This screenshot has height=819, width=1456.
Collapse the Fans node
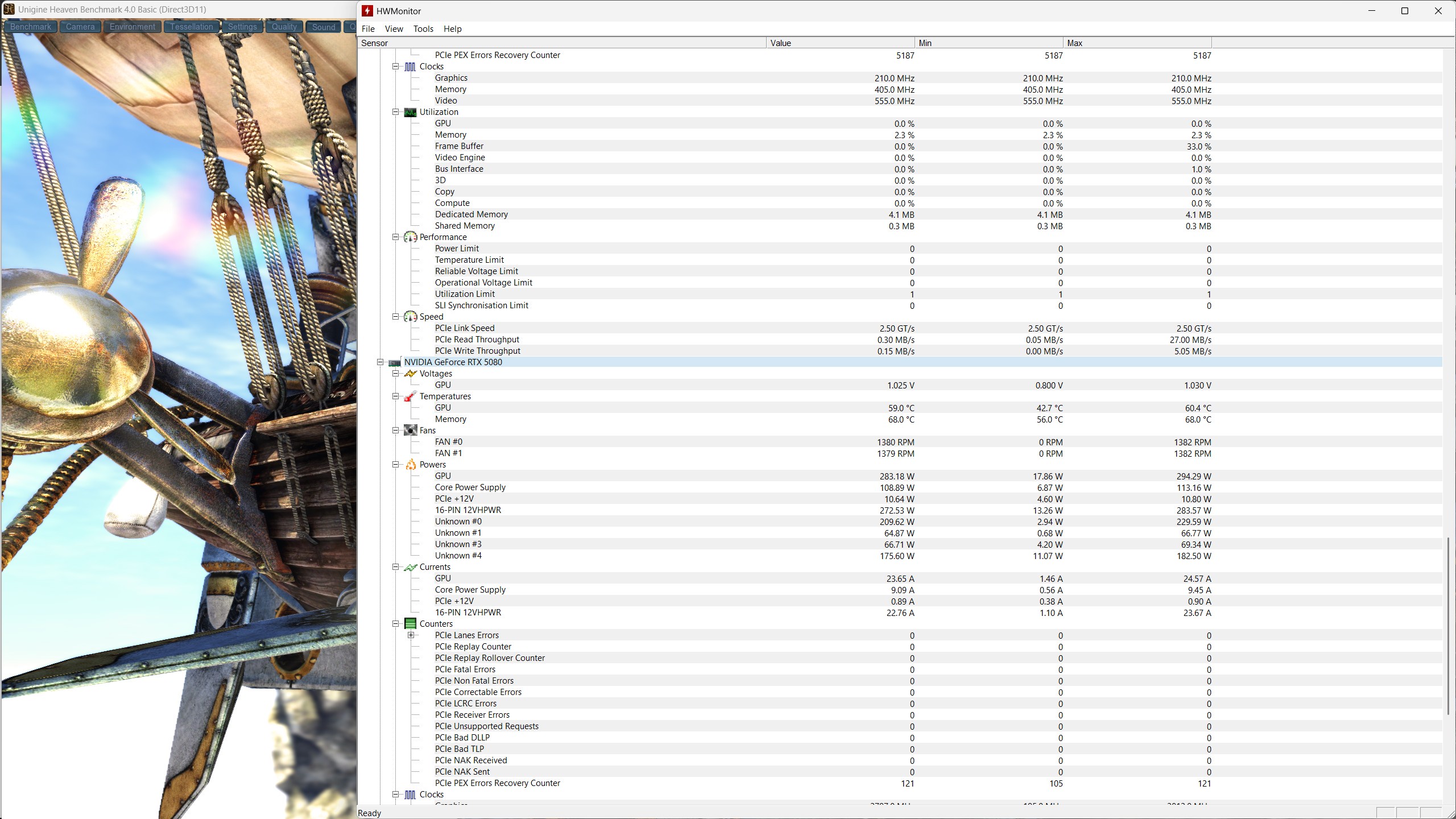tap(396, 431)
